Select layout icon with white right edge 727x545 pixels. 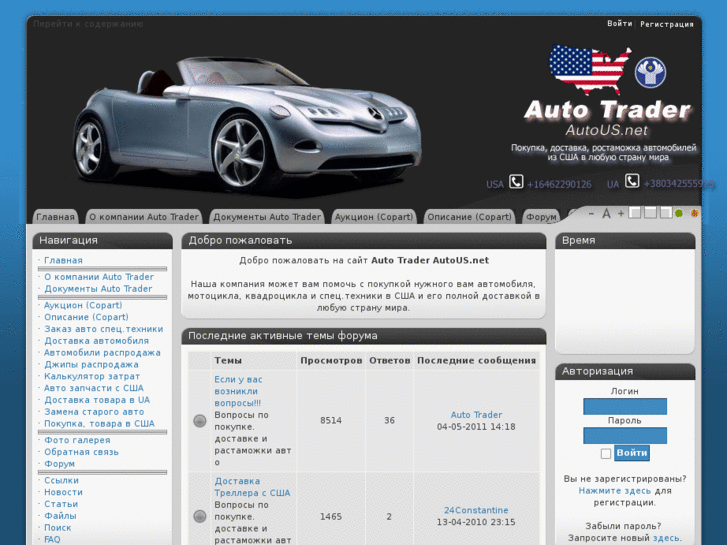tap(666, 213)
